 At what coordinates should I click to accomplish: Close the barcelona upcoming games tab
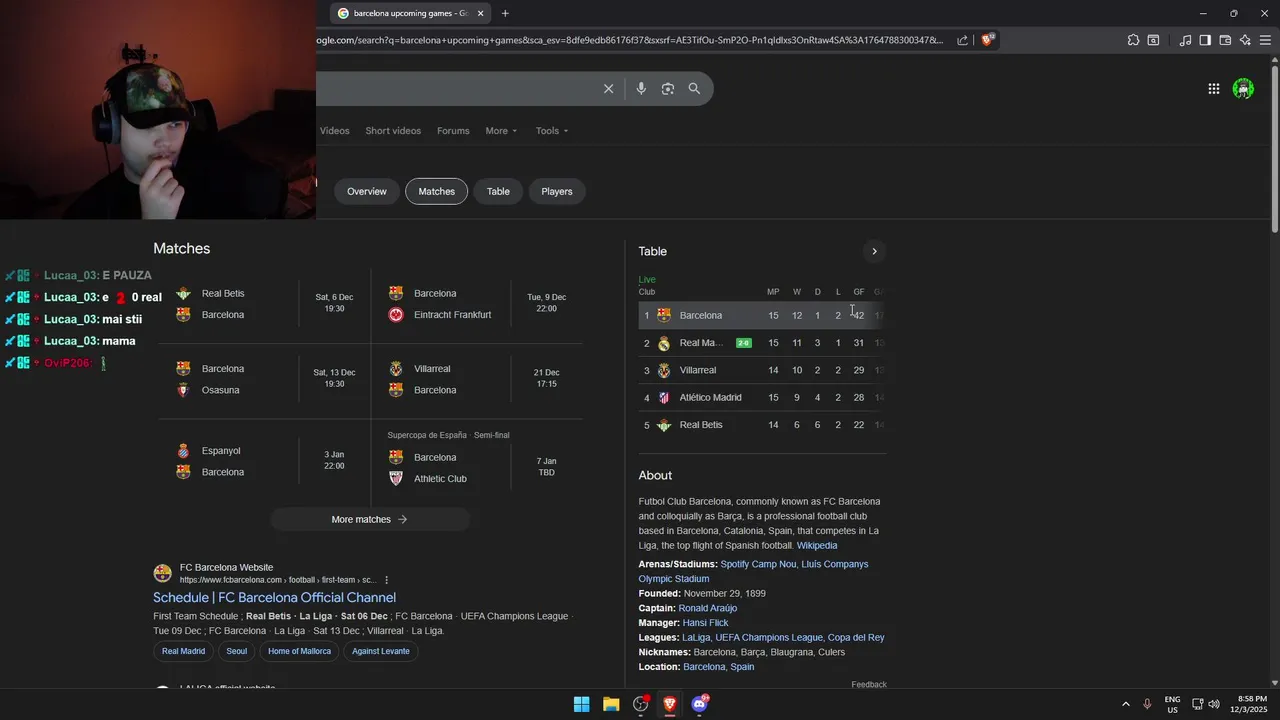[x=481, y=13]
